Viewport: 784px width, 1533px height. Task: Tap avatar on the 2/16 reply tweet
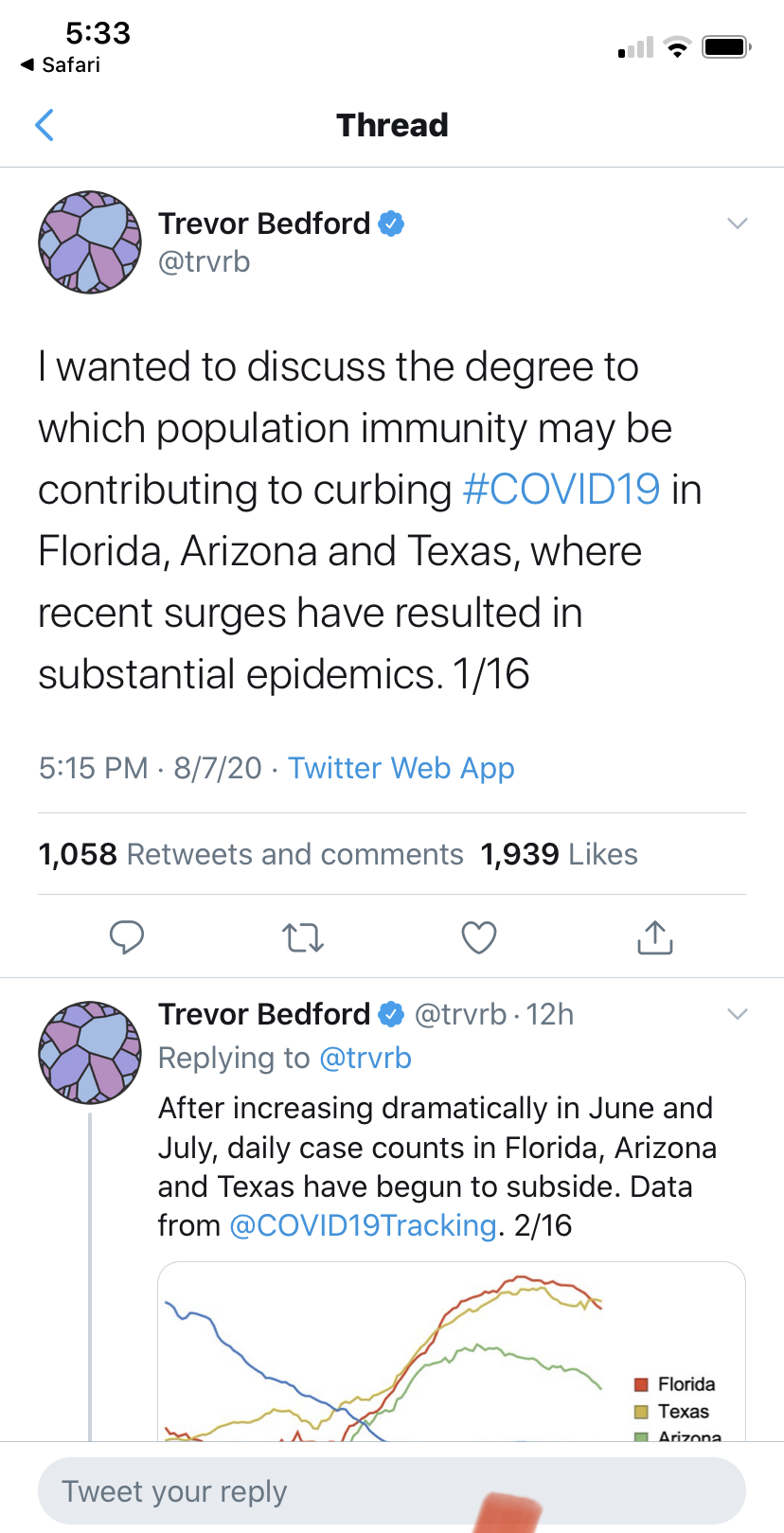[90, 1052]
